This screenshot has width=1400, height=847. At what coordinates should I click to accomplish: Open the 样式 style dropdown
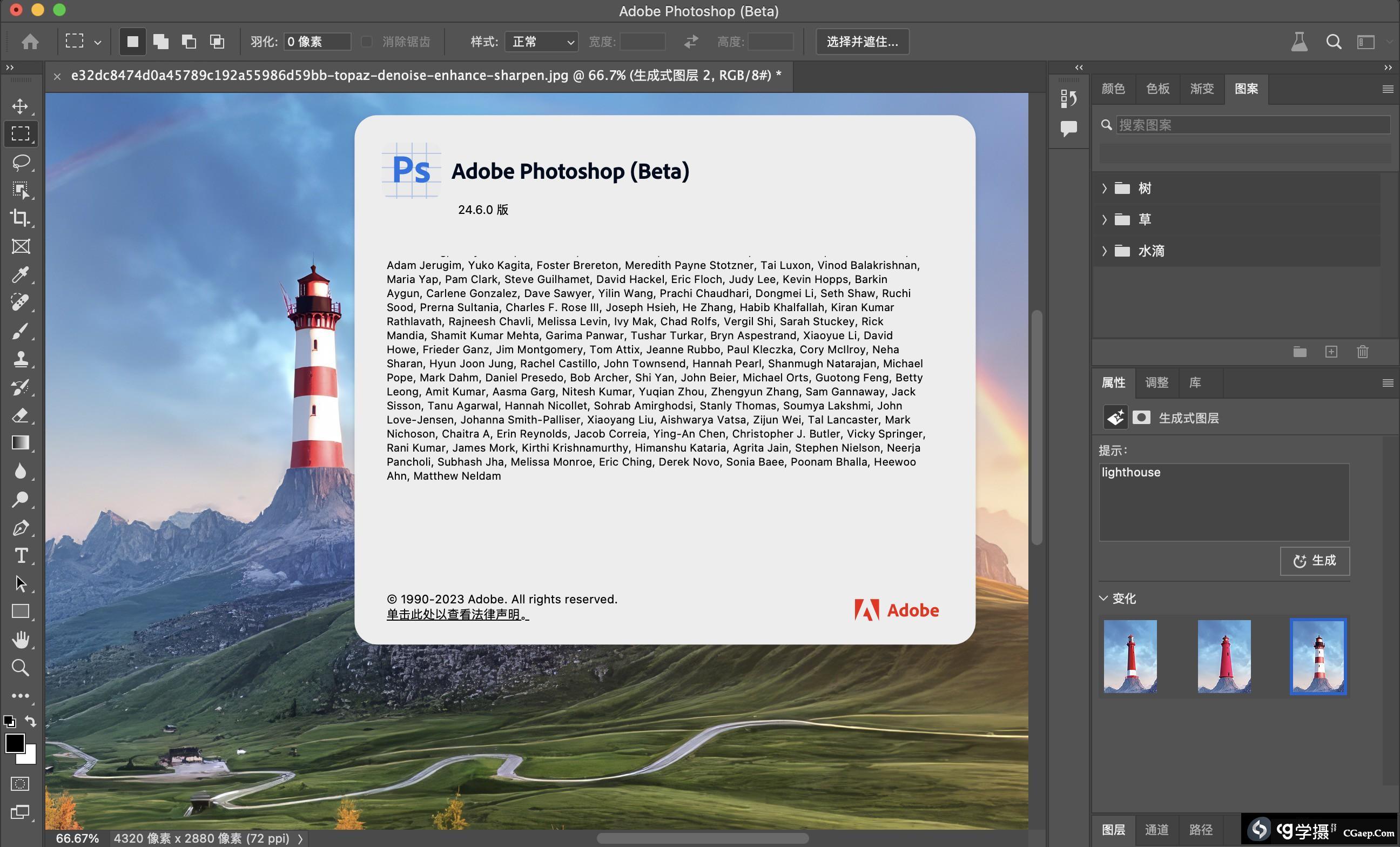click(541, 42)
